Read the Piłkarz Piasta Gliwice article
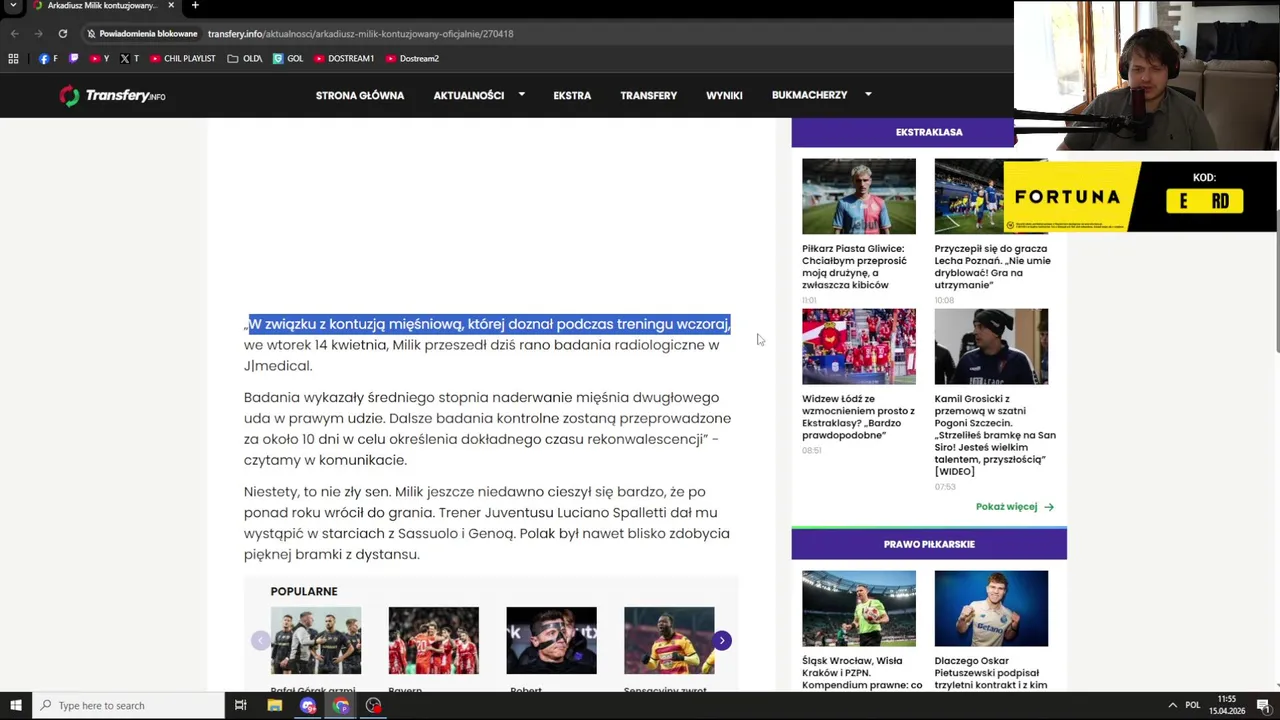The width and height of the screenshot is (1280, 720). click(x=854, y=267)
